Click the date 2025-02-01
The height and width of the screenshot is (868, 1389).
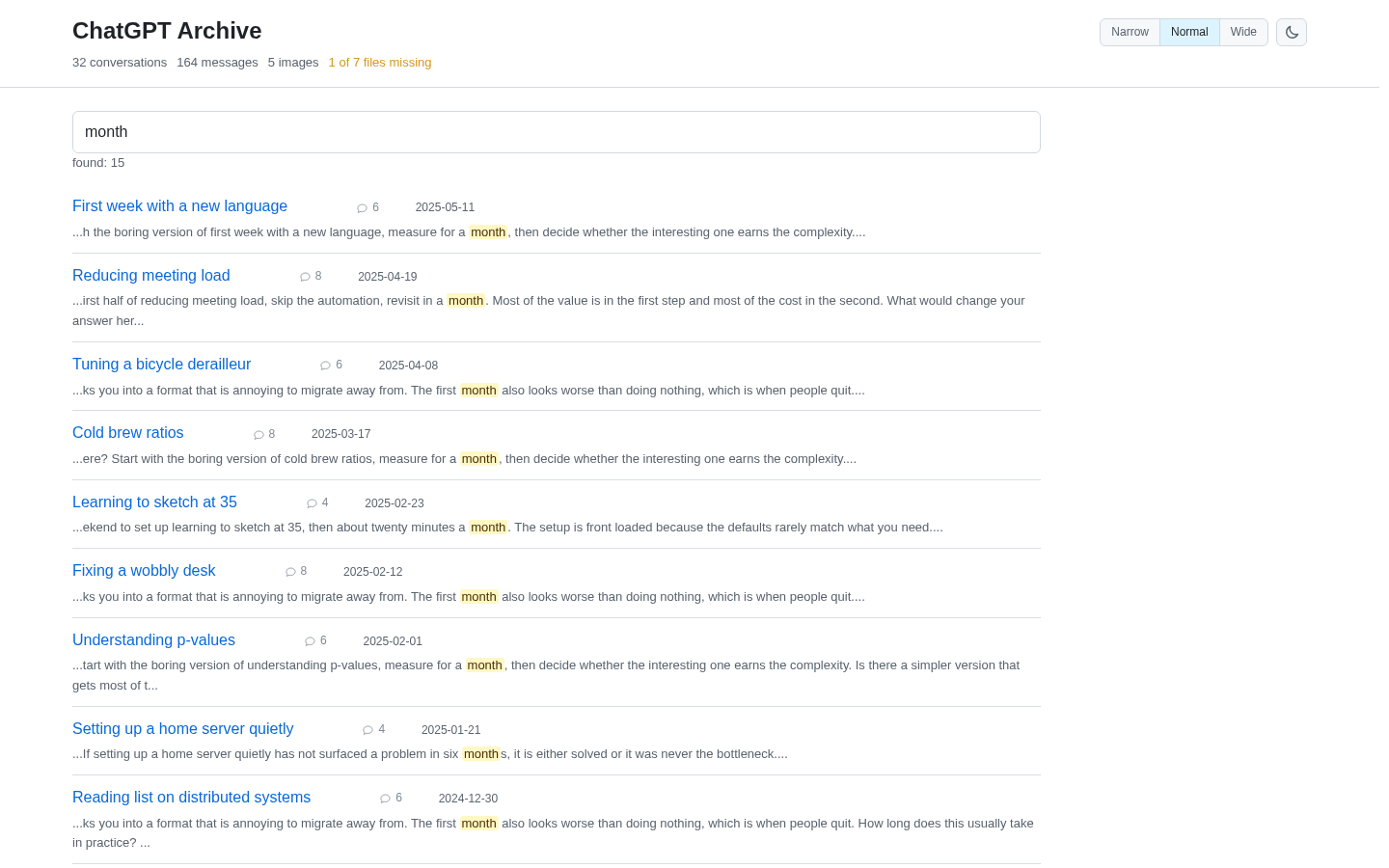tap(393, 641)
